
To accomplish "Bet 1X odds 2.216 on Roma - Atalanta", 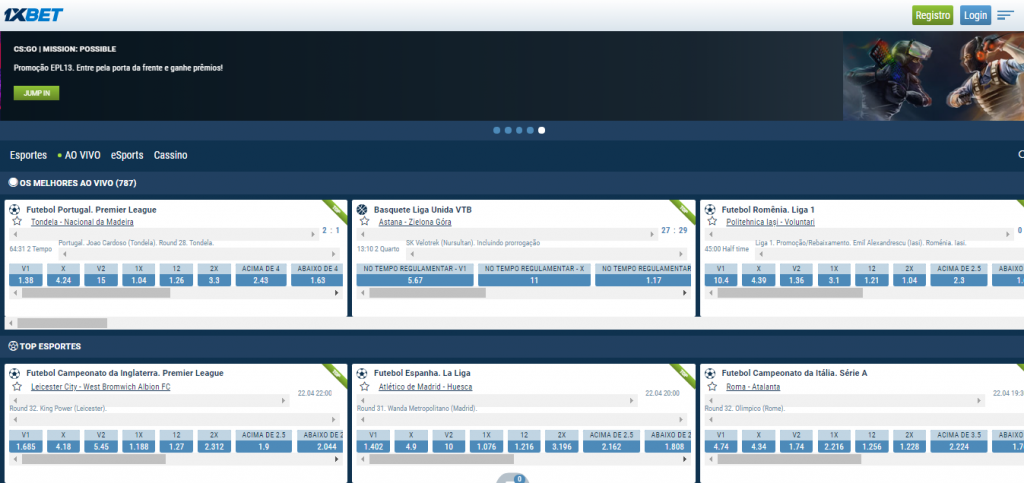I will pyautogui.click(x=834, y=447).
